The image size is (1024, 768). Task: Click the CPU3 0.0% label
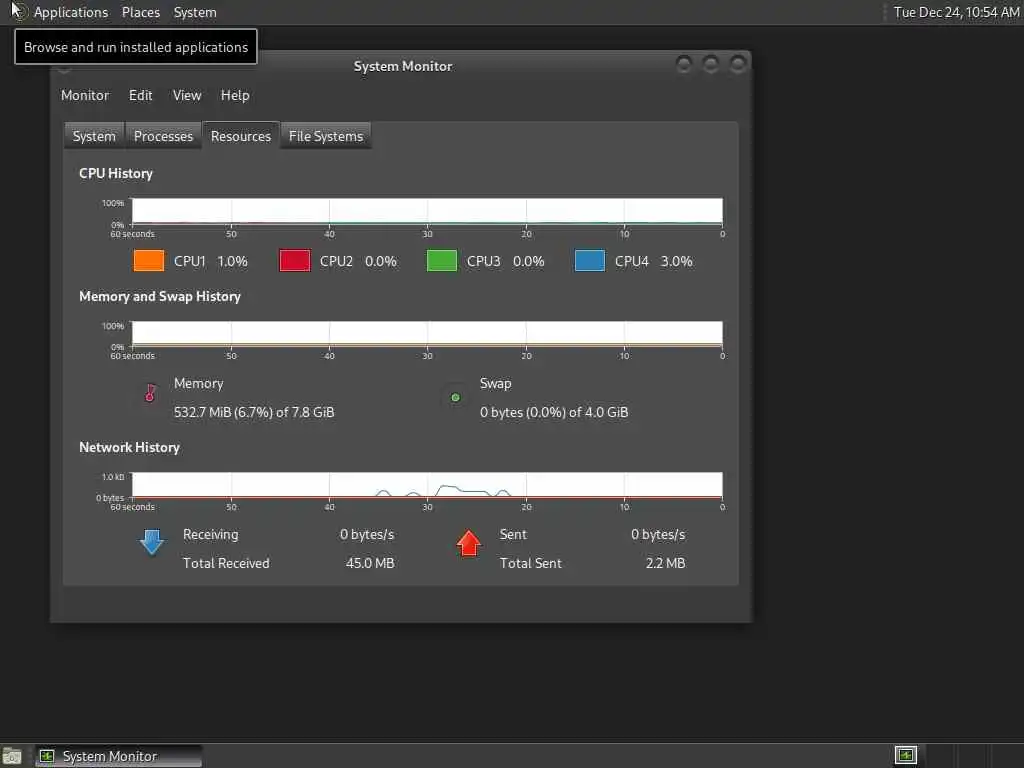tap(505, 261)
